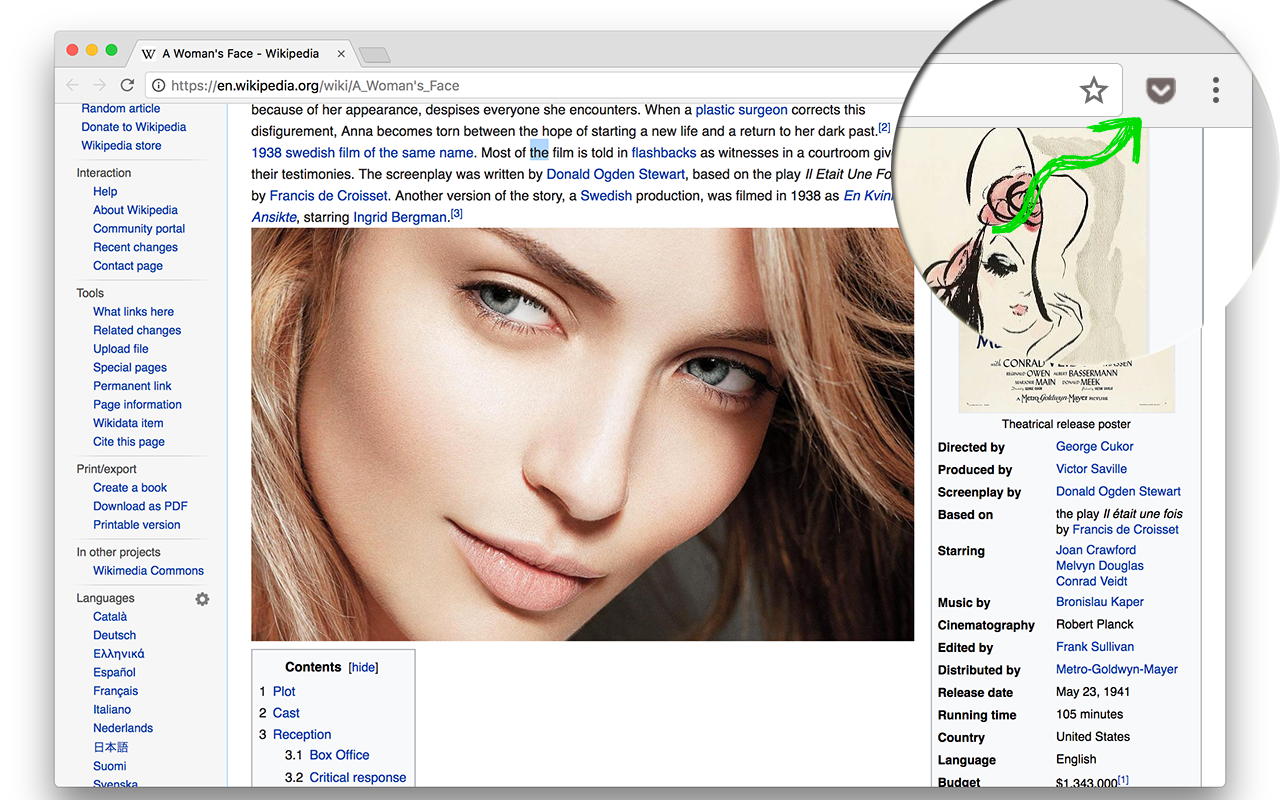Open George Cukor in infobox
Image resolution: width=1280 pixels, height=800 pixels.
[1095, 446]
